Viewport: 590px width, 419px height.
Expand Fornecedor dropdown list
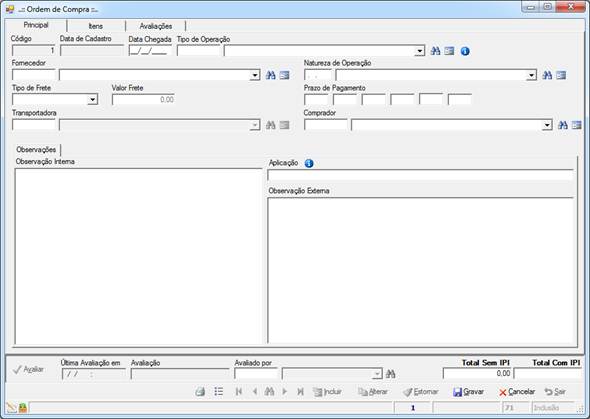tap(255, 75)
